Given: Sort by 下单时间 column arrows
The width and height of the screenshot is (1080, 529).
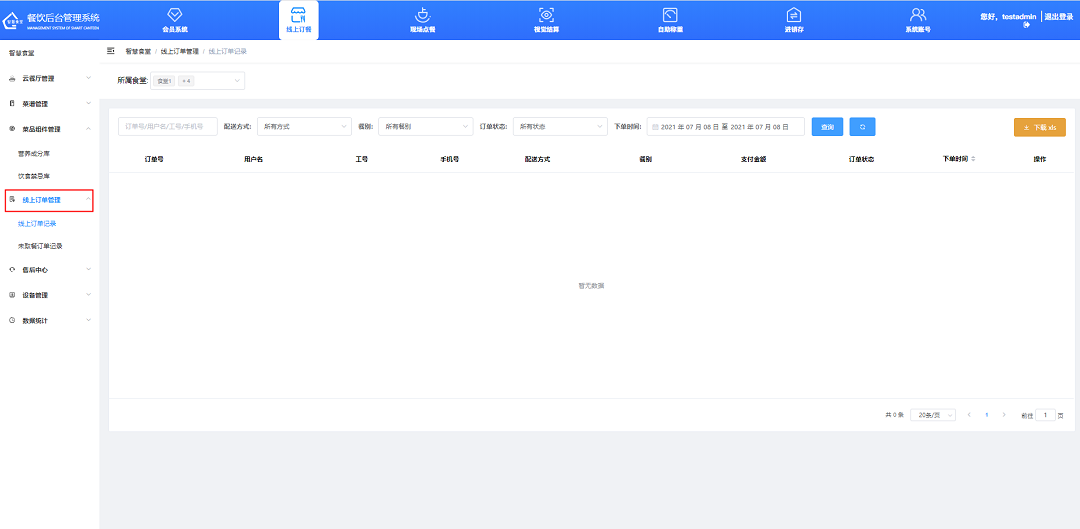Looking at the screenshot, I should click(x=973, y=159).
